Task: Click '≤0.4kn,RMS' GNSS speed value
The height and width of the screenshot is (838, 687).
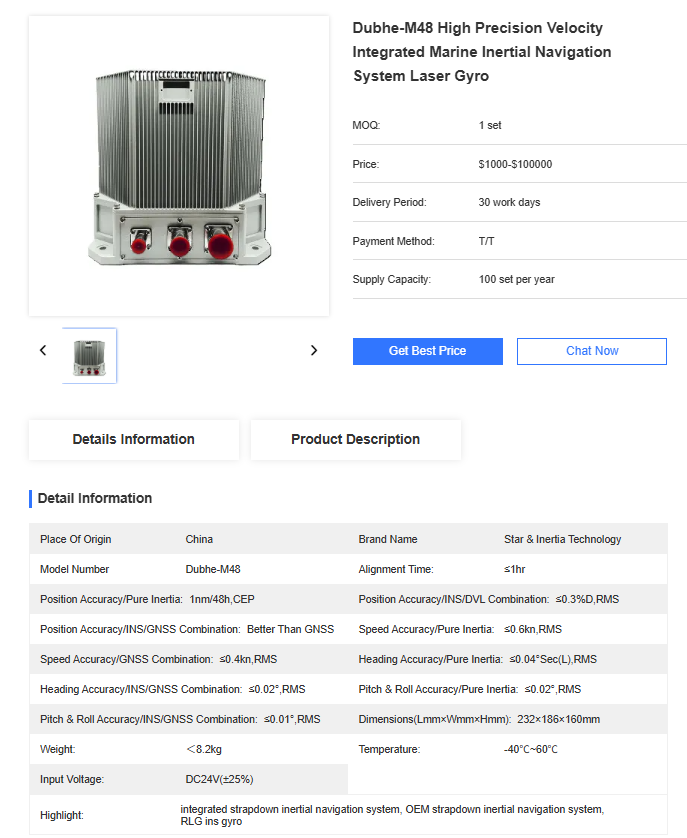Action: (248, 659)
